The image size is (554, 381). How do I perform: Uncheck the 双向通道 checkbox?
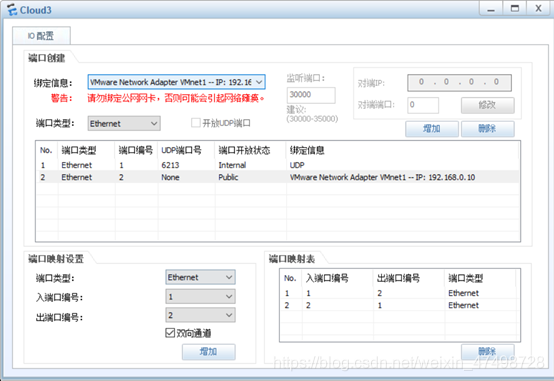point(170,333)
